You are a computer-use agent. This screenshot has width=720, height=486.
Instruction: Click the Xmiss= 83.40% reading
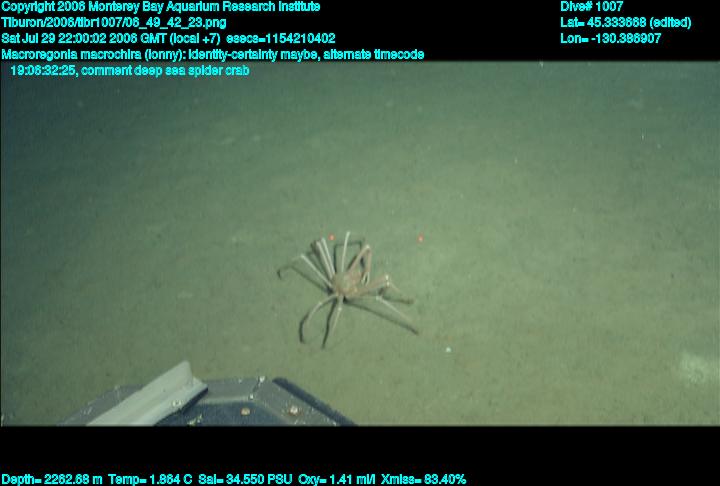pyautogui.click(x=422, y=479)
